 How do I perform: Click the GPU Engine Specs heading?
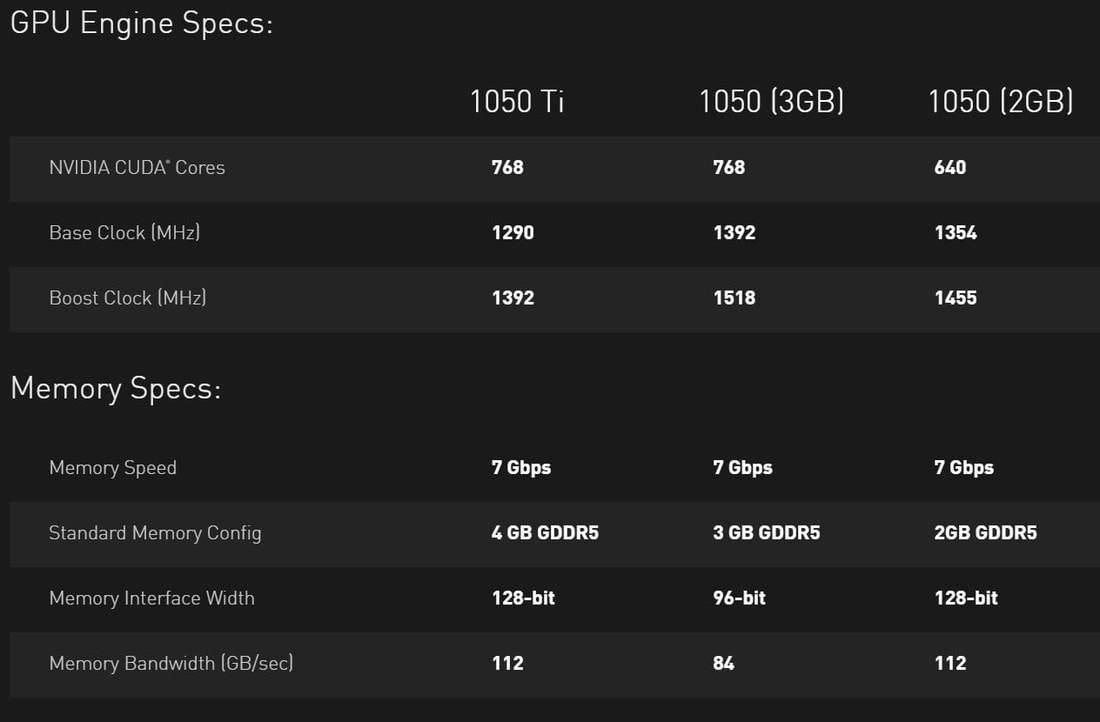pos(142,23)
